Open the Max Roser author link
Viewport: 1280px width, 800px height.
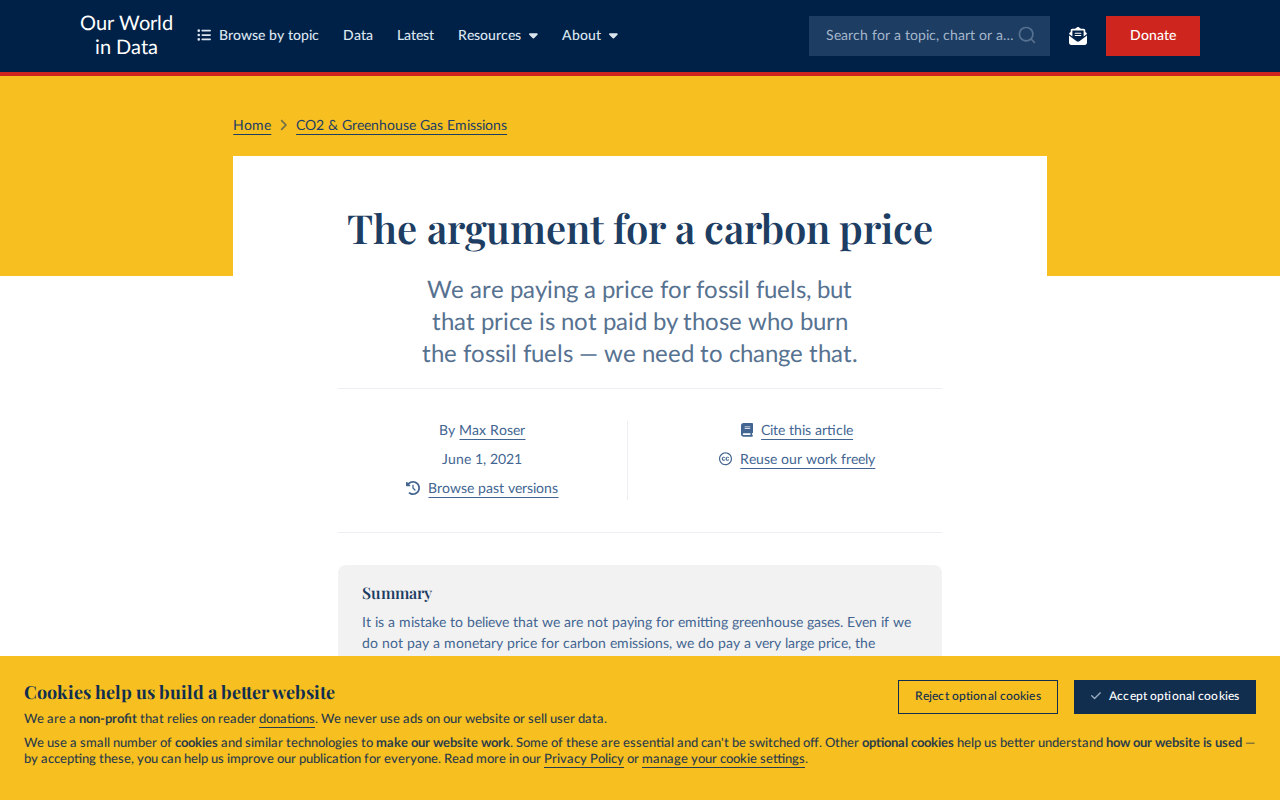coord(492,430)
